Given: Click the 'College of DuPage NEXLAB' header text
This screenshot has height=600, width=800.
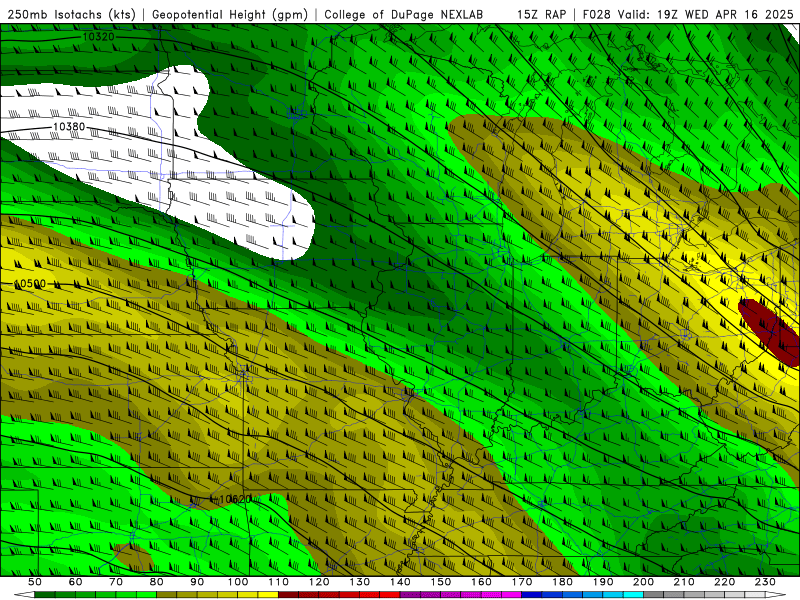Looking at the screenshot, I should (x=403, y=15).
